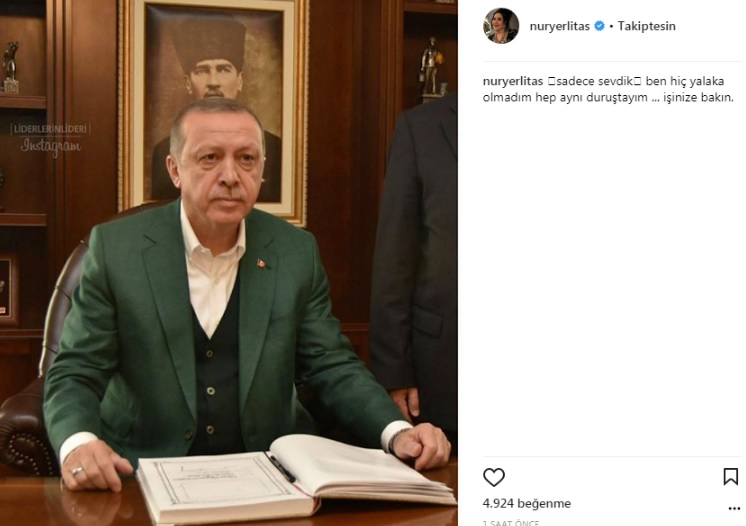The image size is (746, 526).
Task: Click the open book on the desk
Action: [x=296, y=478]
